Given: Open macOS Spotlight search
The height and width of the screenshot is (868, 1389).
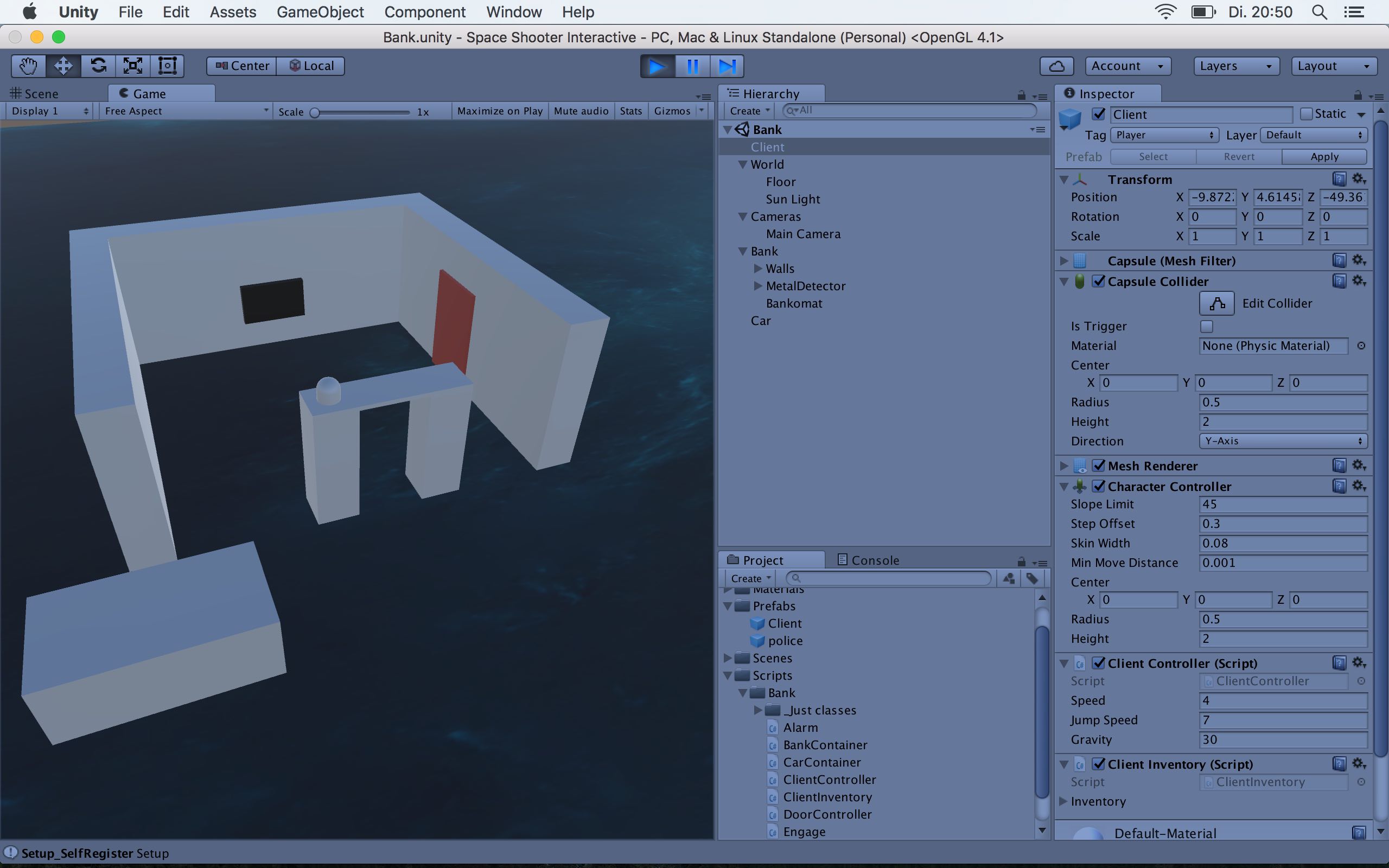Looking at the screenshot, I should (1320, 12).
